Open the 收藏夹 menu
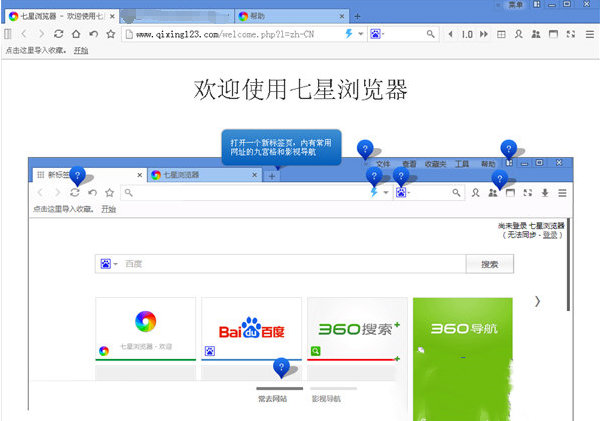The height and width of the screenshot is (421, 600). [435, 163]
